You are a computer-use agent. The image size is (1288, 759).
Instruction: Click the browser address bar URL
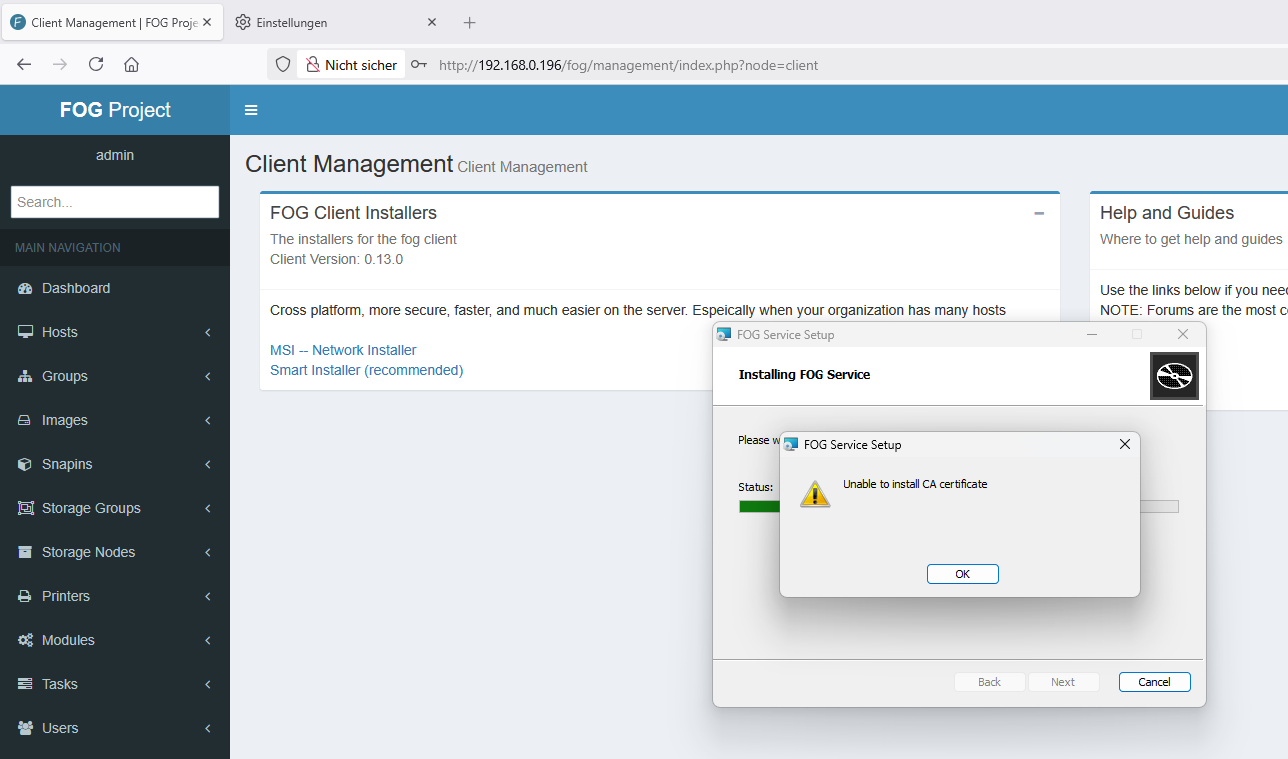click(x=628, y=65)
